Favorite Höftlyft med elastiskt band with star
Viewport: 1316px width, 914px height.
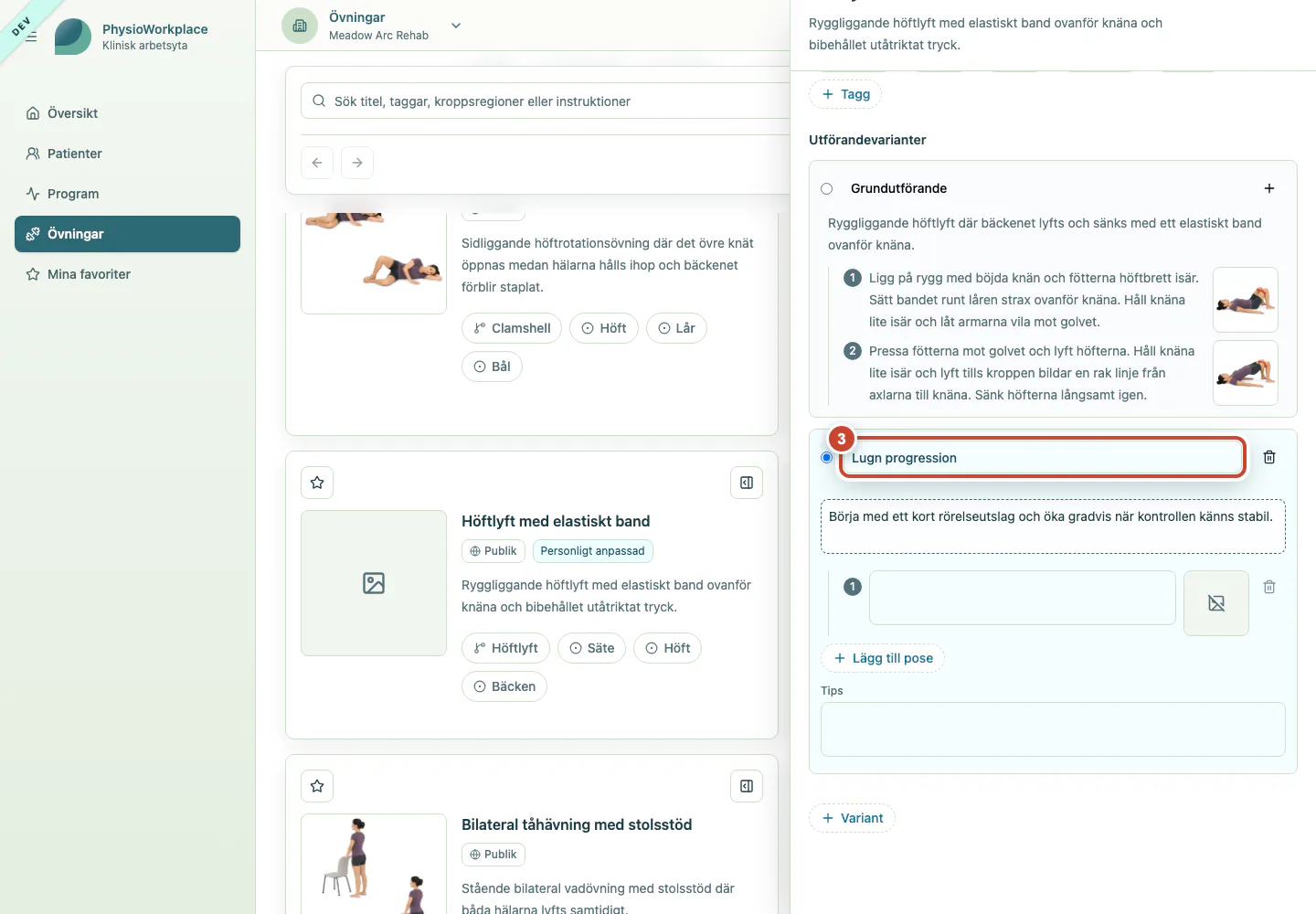point(317,483)
